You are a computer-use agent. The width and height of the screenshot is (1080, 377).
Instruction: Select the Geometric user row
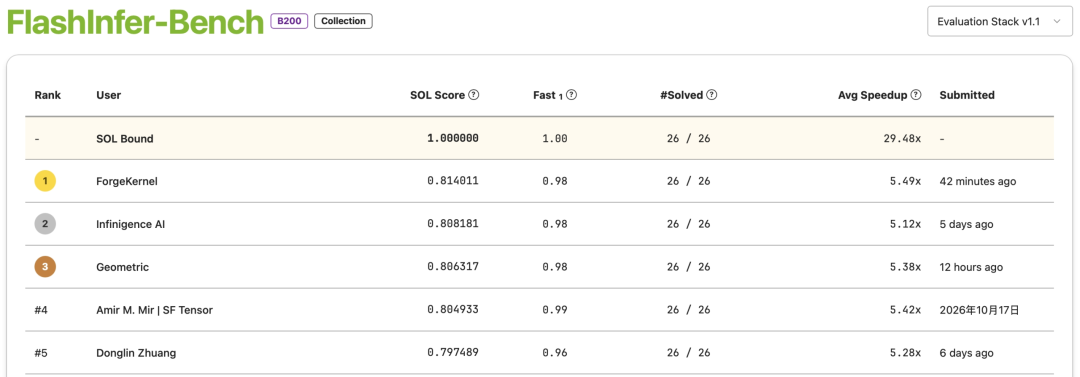(x=539, y=267)
